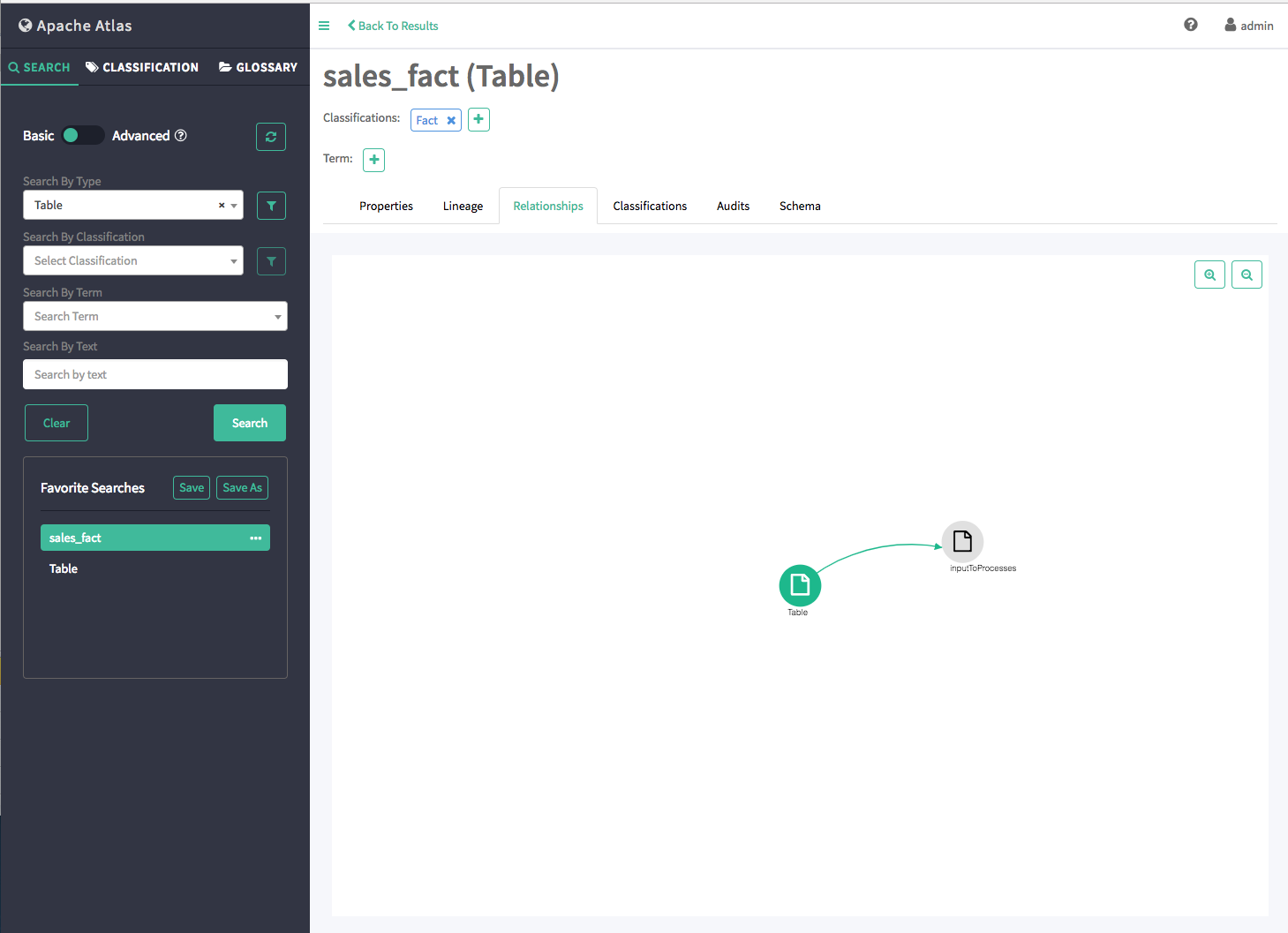Zoom in on the relationship graph
The height and width of the screenshot is (933, 1288).
pos(1209,275)
